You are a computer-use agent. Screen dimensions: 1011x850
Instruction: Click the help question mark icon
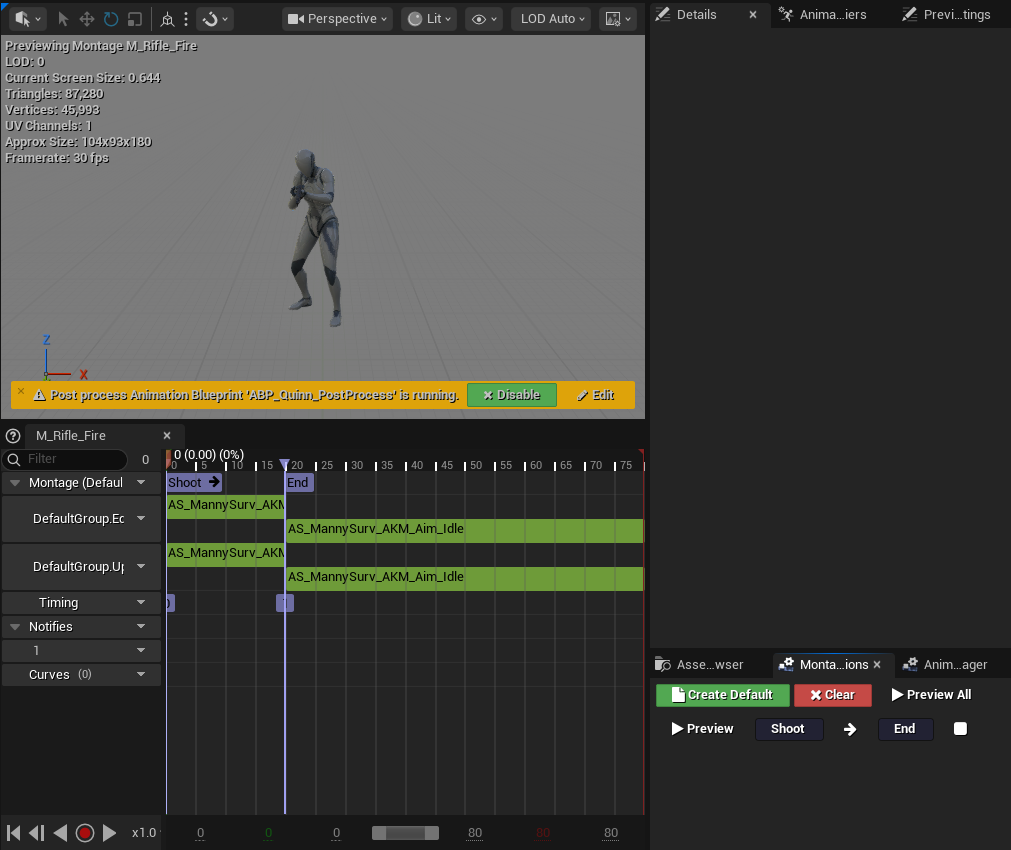13,436
